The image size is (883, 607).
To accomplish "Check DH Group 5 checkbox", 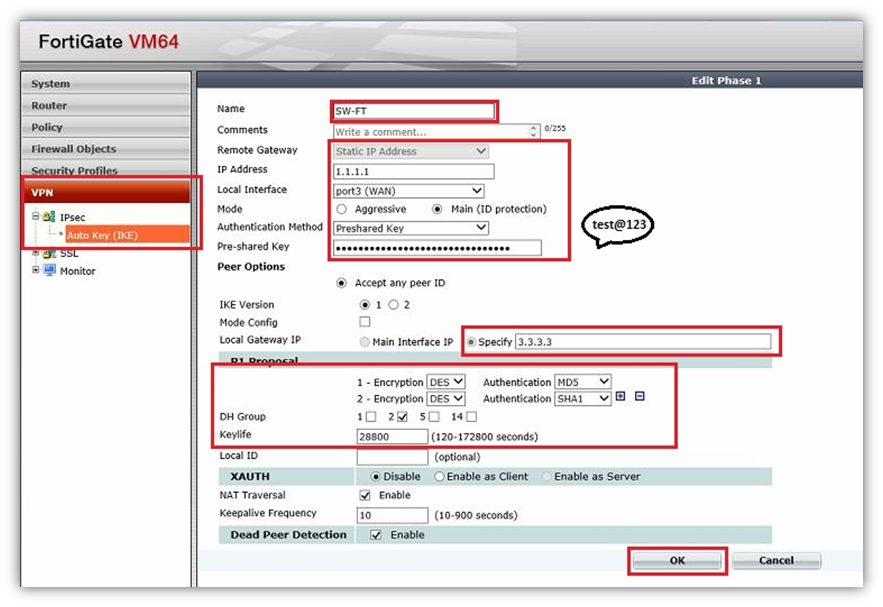I will pyautogui.click(x=434, y=417).
